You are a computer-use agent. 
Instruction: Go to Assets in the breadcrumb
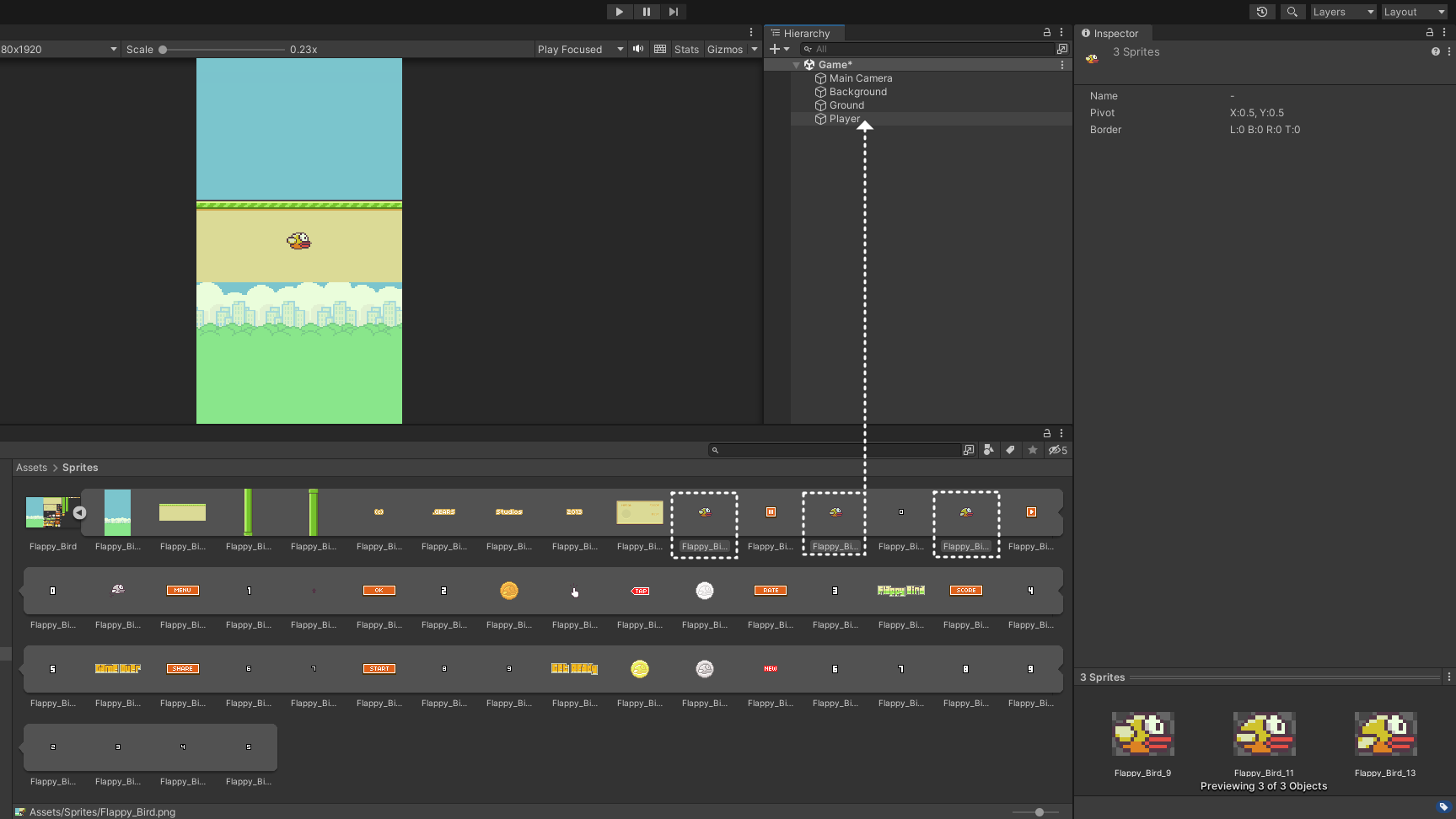31,468
